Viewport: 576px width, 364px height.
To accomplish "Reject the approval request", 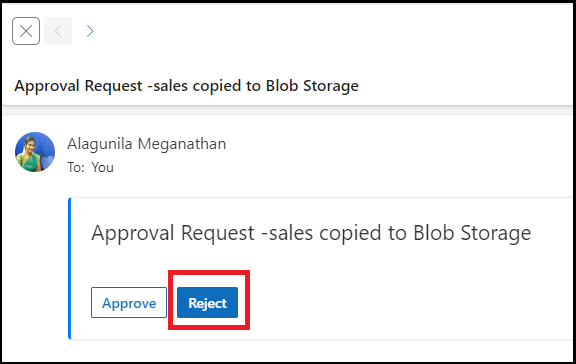I will (208, 303).
